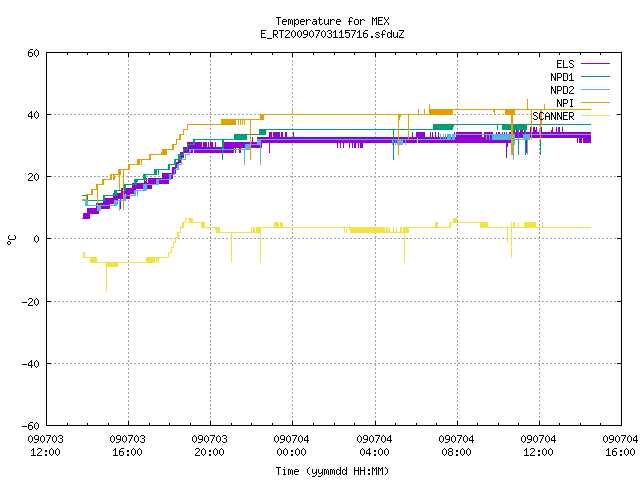Screen dimensions: 640x480
Task: Click the yellow SCANNER legend line sample
Action: coord(596,116)
